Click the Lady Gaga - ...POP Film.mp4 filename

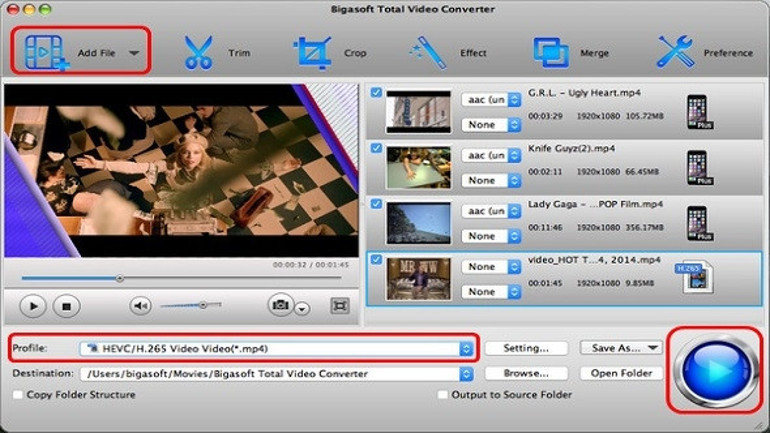click(595, 204)
